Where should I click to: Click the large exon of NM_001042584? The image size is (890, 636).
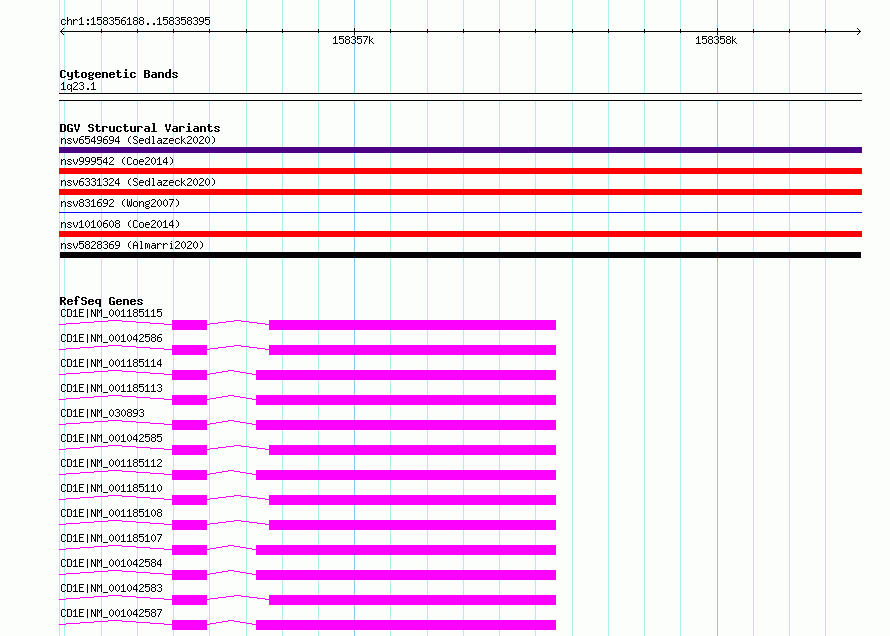(406, 575)
